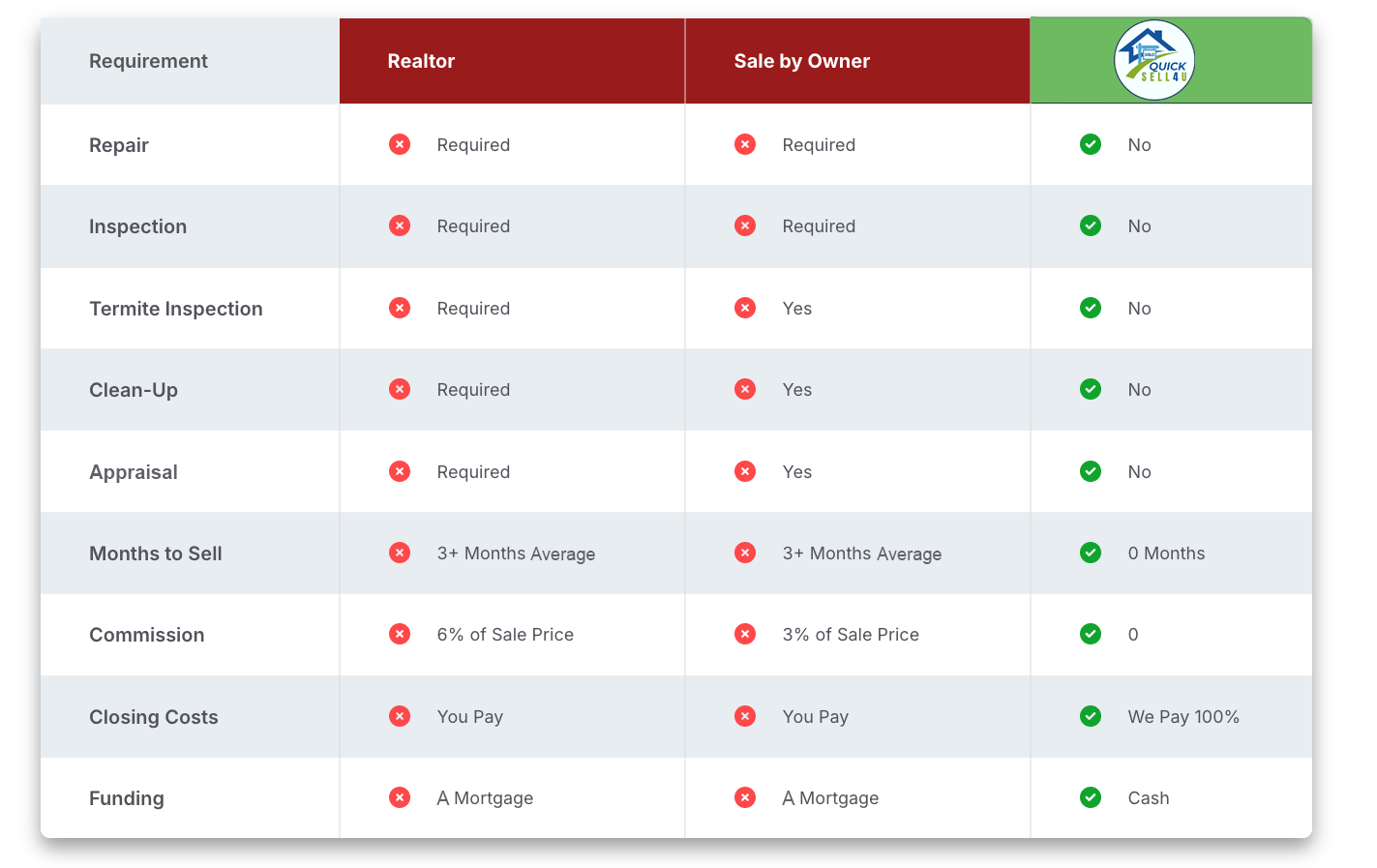Click red X in Realtor Clean-Up cell

[400, 389]
